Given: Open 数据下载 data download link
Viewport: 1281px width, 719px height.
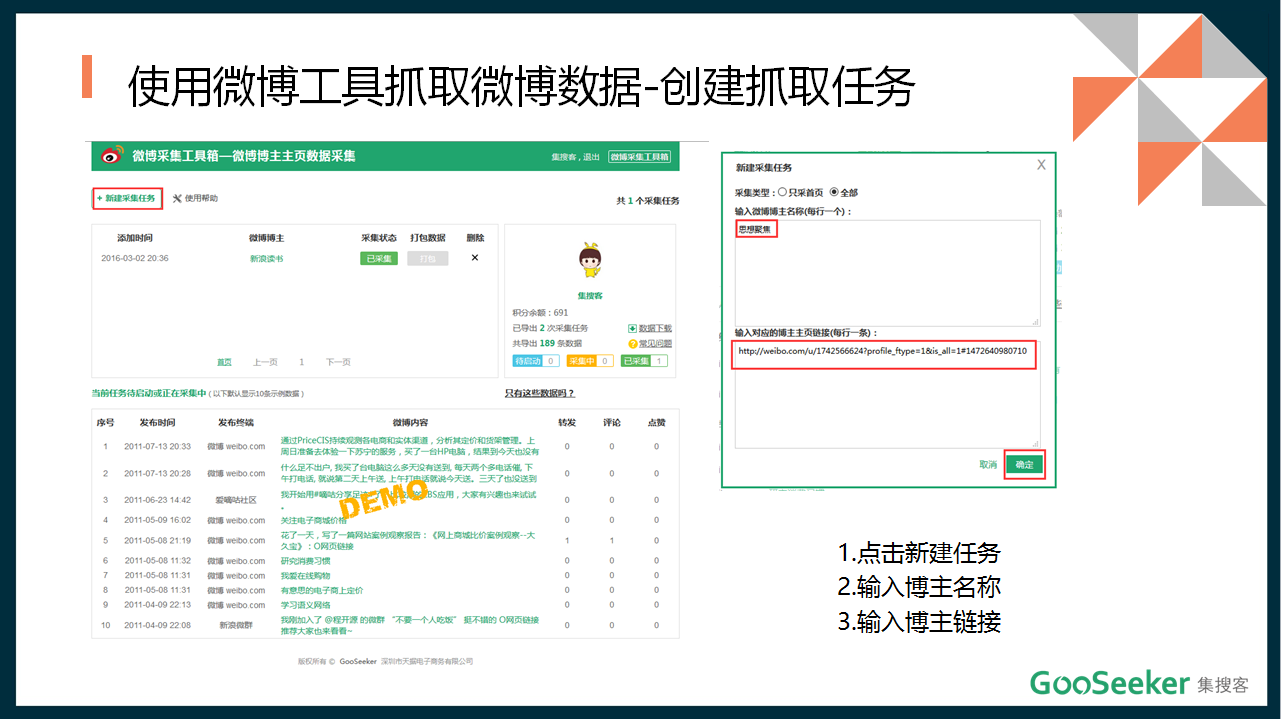Looking at the screenshot, I should coord(655,328).
